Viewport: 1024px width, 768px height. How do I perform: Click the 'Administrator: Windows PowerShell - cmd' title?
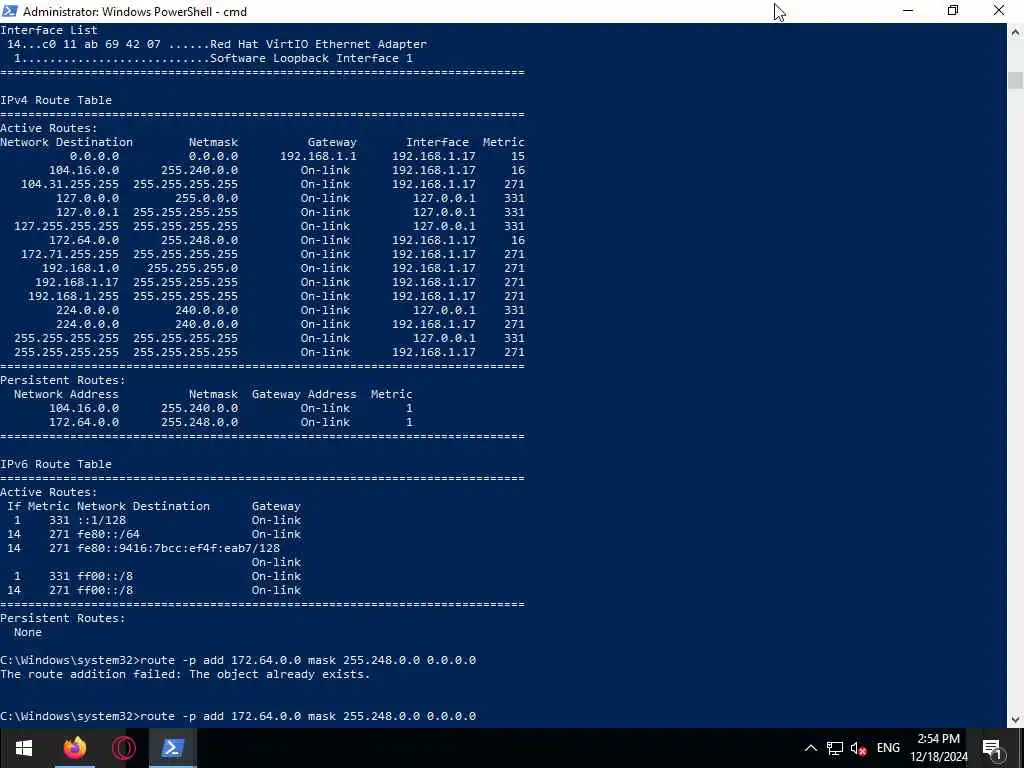tap(135, 12)
